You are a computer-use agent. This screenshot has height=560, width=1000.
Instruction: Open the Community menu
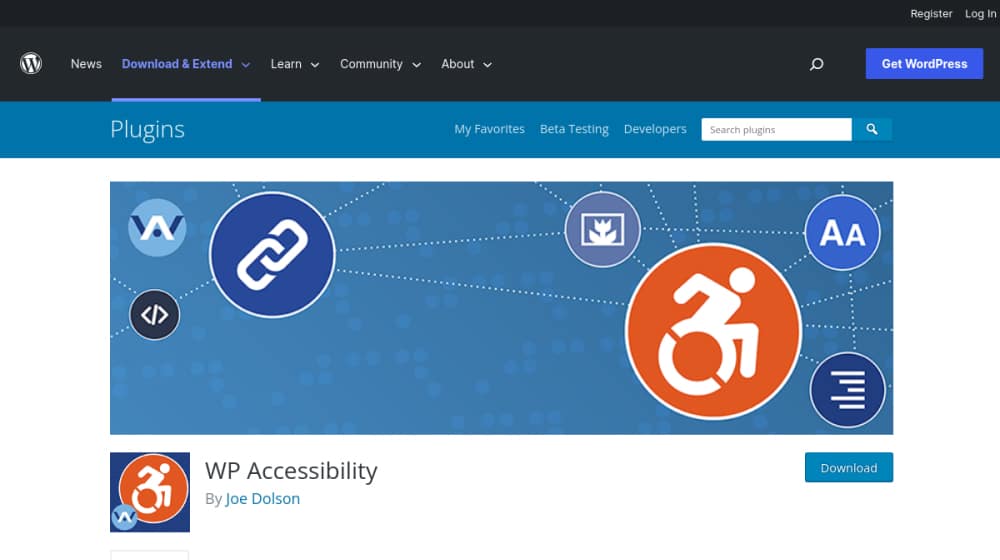(x=371, y=64)
